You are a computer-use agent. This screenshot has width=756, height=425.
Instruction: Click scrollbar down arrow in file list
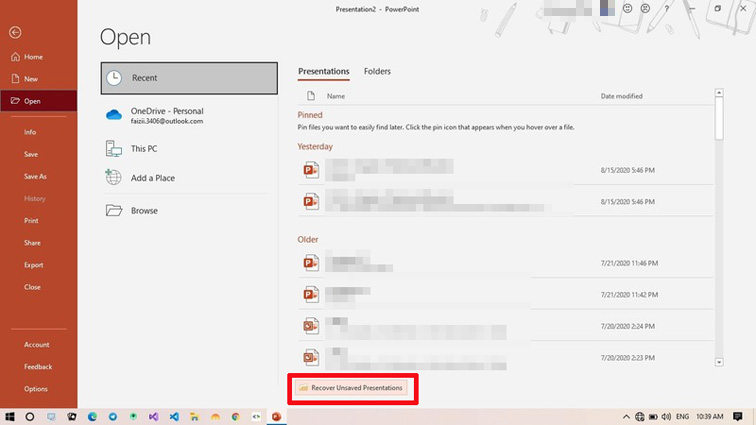pyautogui.click(x=719, y=362)
